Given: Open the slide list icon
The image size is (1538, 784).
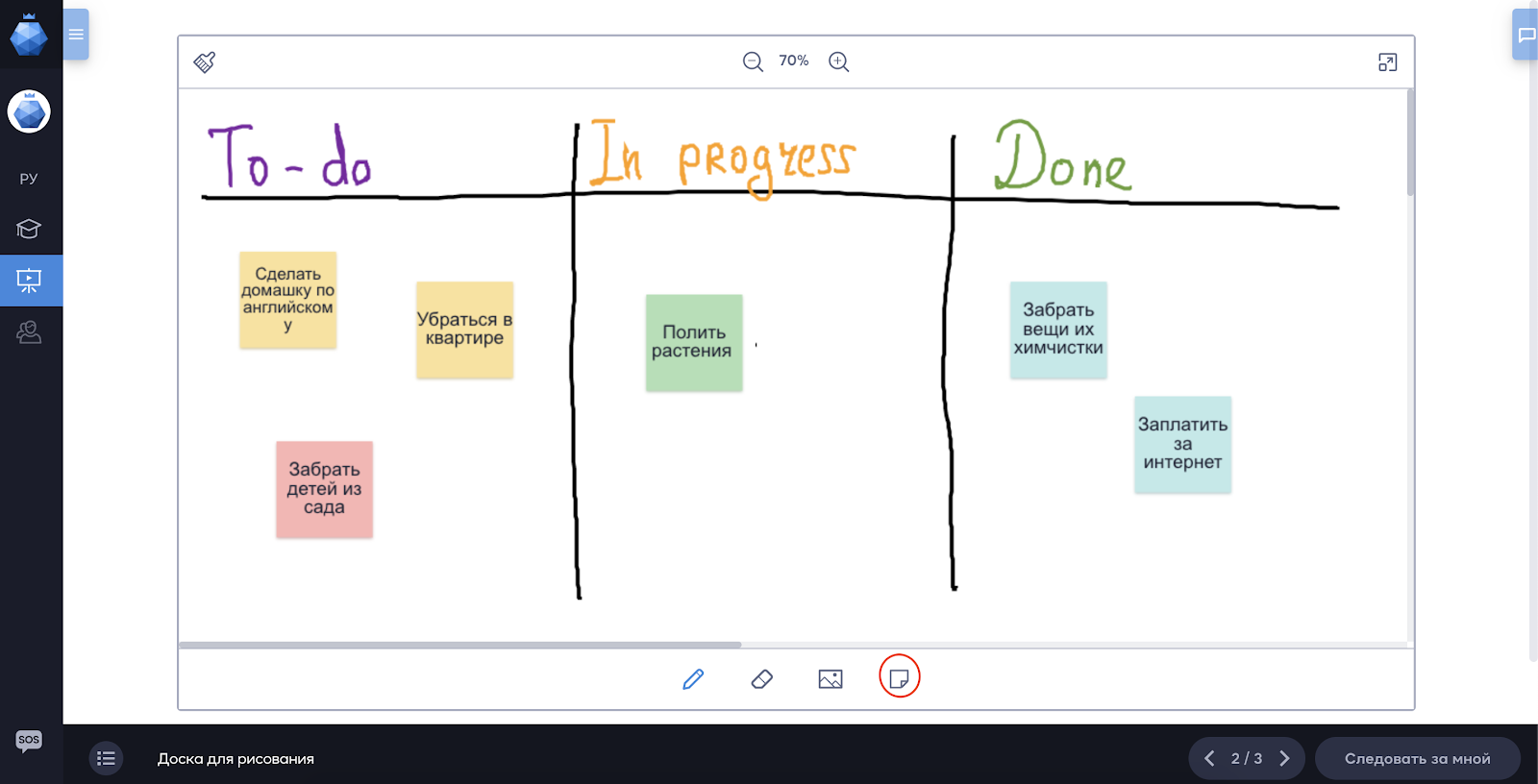Looking at the screenshot, I should (106, 758).
